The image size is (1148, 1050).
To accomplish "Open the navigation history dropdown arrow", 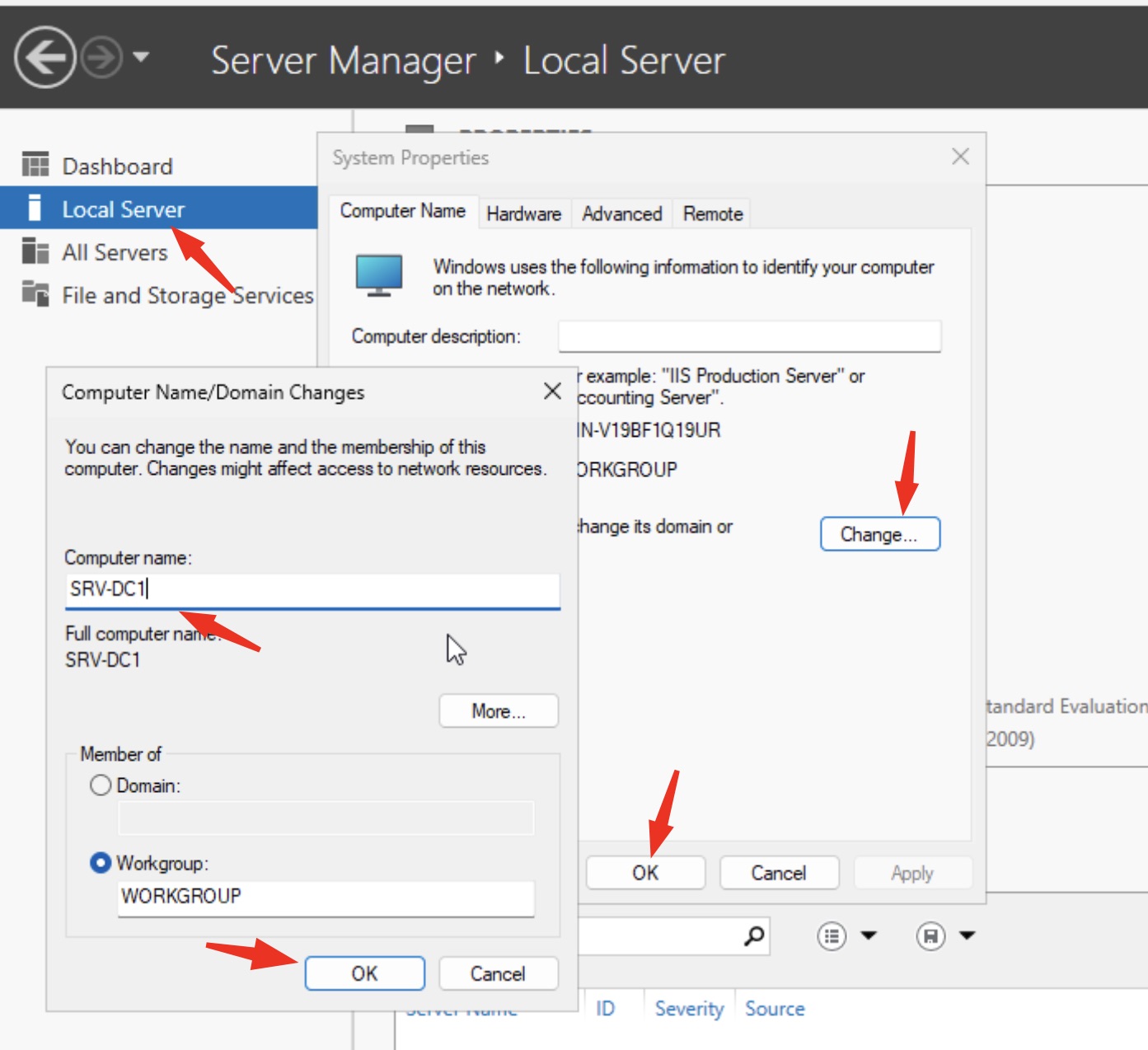I will point(141,57).
